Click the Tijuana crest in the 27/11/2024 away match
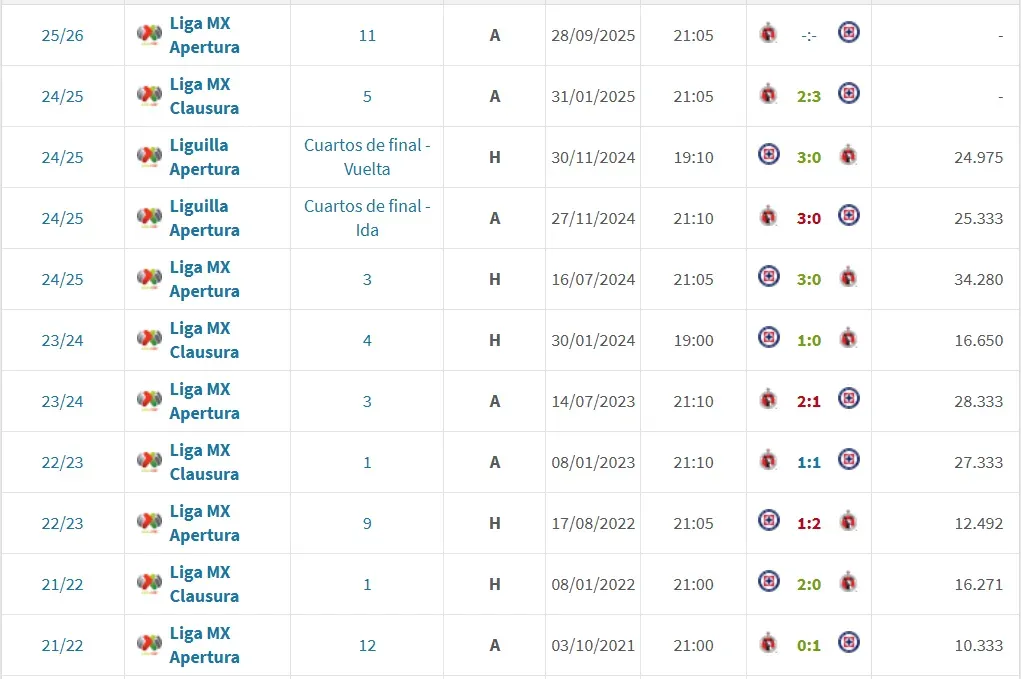Viewport: 1021px width, 679px height. [768, 218]
